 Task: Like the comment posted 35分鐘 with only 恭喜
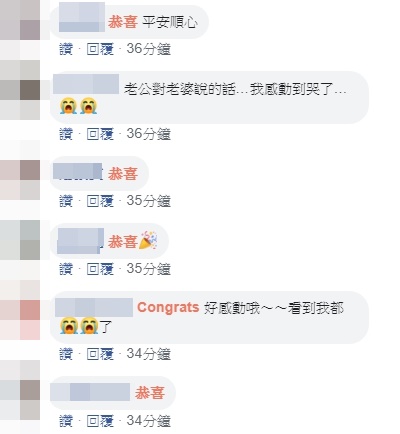coord(66,201)
